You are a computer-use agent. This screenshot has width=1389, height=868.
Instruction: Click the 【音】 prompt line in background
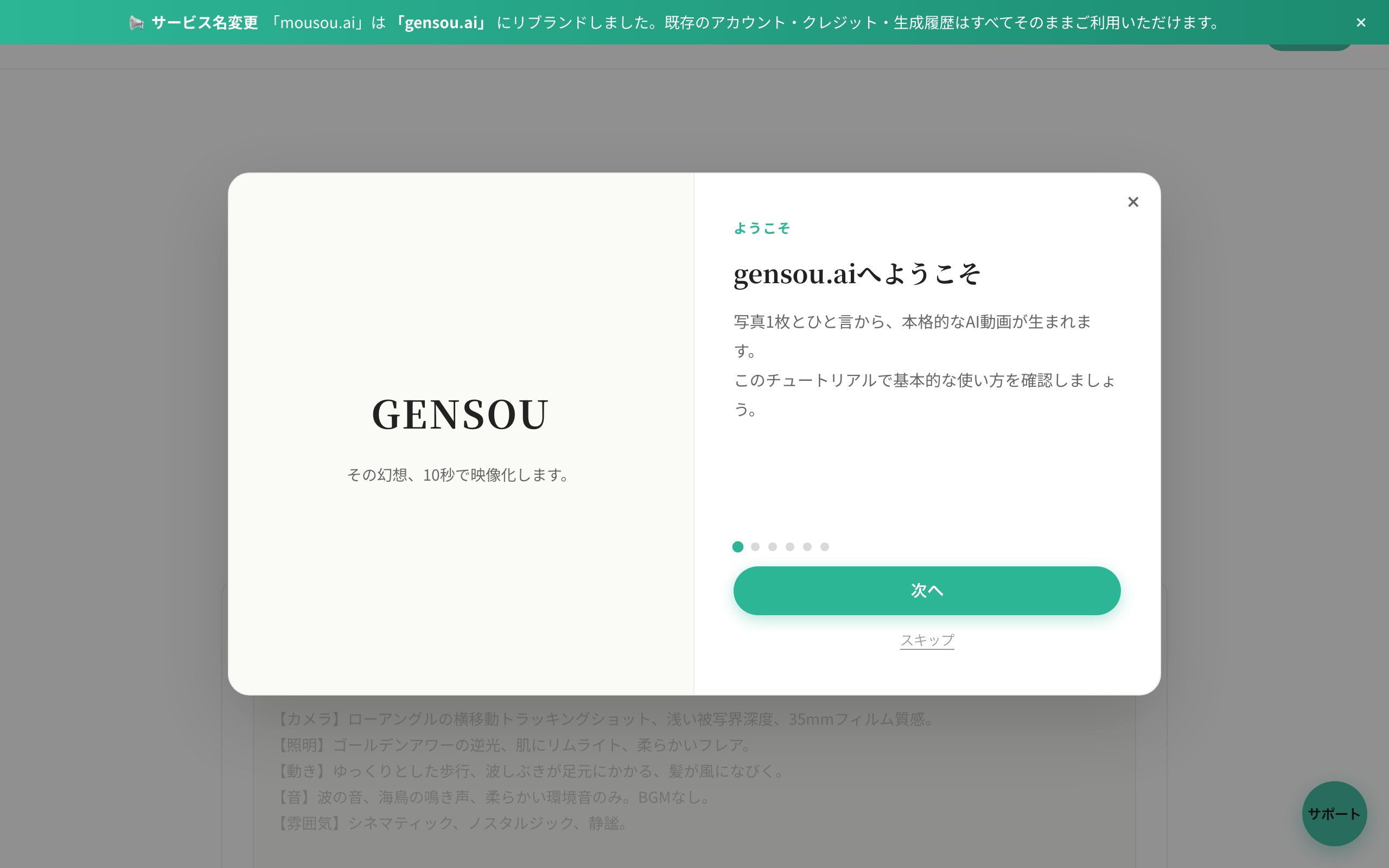click(x=494, y=797)
